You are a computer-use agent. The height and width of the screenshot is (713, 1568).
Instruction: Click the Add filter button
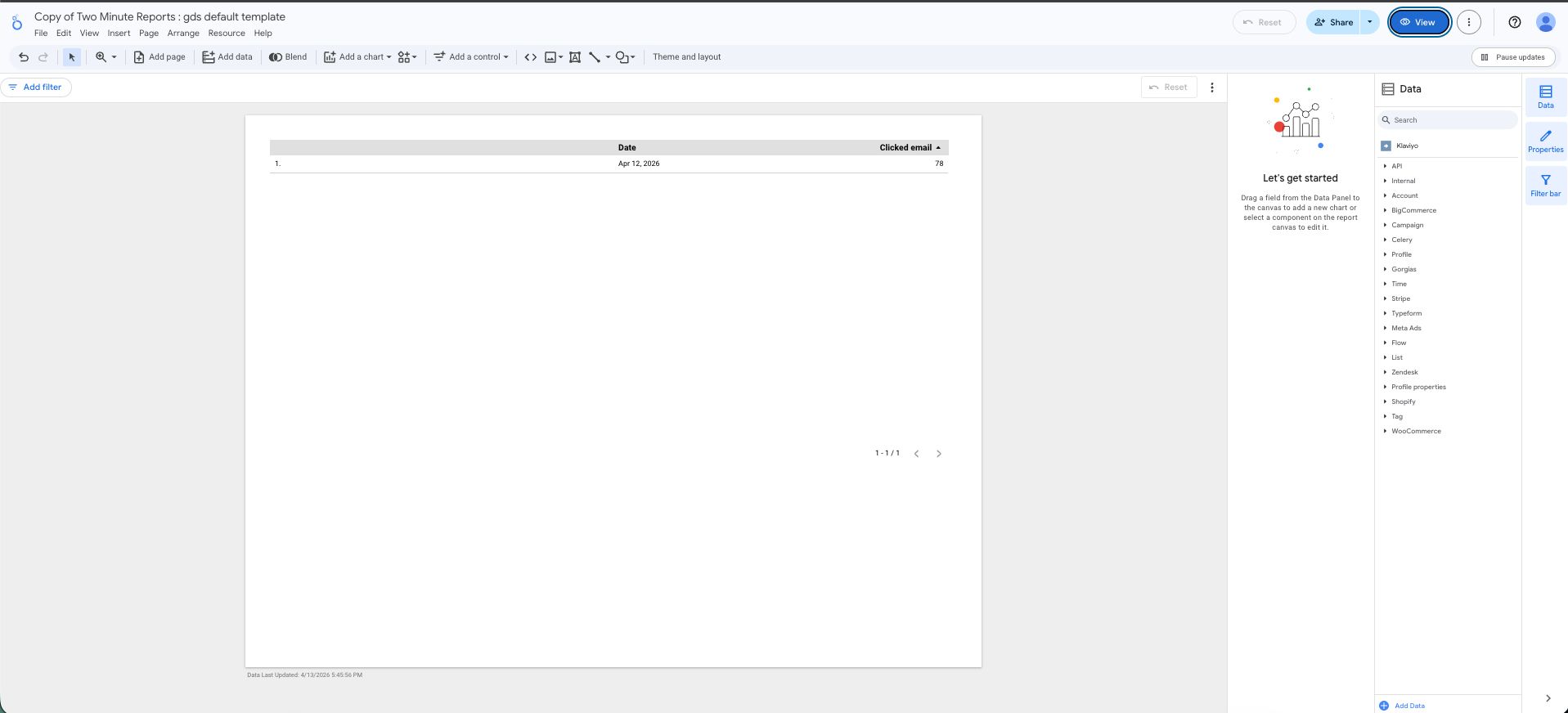pyautogui.click(x=36, y=87)
